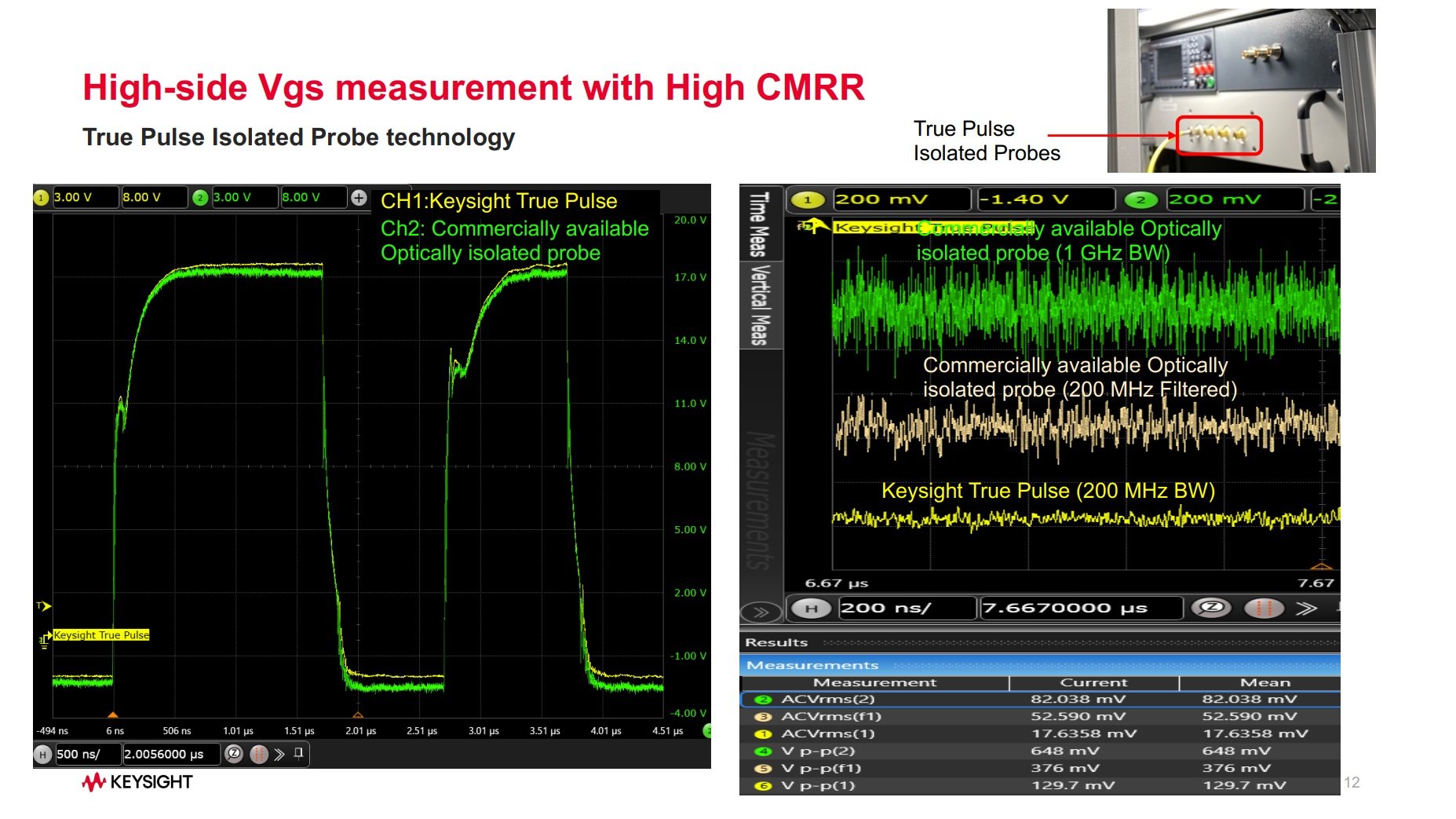This screenshot has height=819, width=1456.
Task: Click the Measurement column header
Action: pos(875,683)
